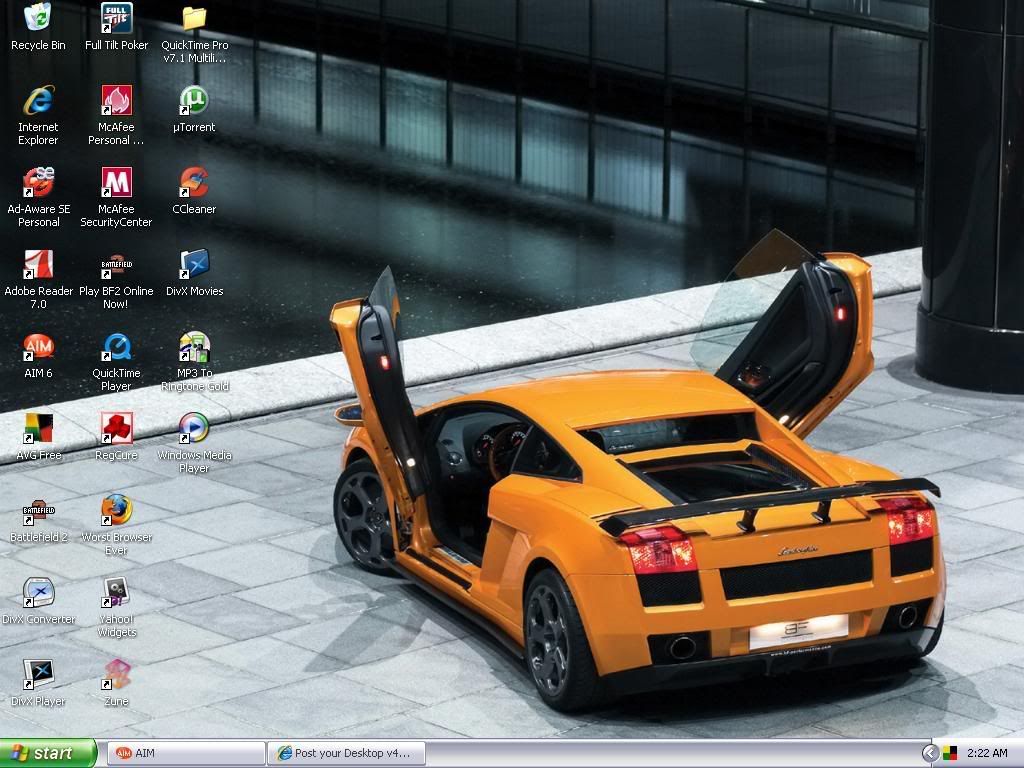Select the Ad-Aware SE Personal icon
1024x768 pixels.
(x=38, y=183)
